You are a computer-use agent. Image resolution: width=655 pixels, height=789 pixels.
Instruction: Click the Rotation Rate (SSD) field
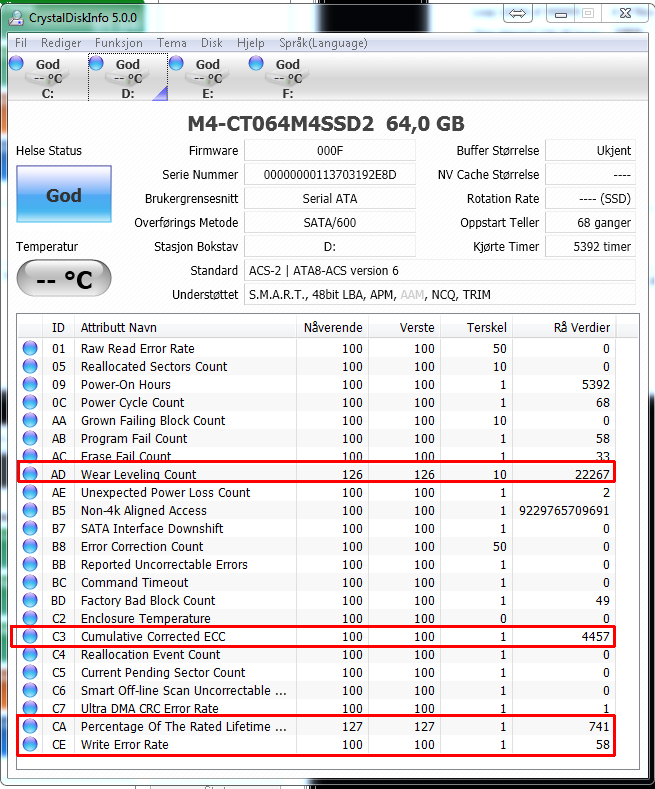pyautogui.click(x=591, y=199)
